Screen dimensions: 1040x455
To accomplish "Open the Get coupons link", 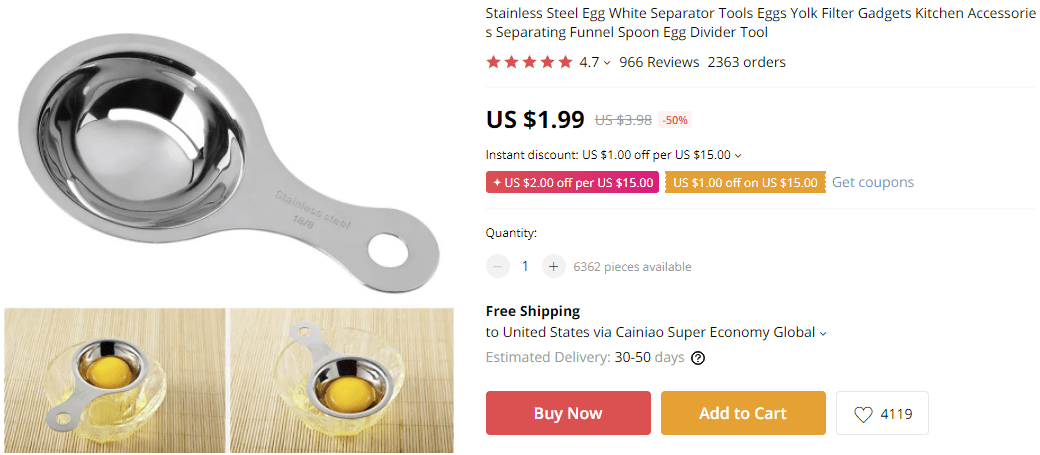I will tap(872, 182).
